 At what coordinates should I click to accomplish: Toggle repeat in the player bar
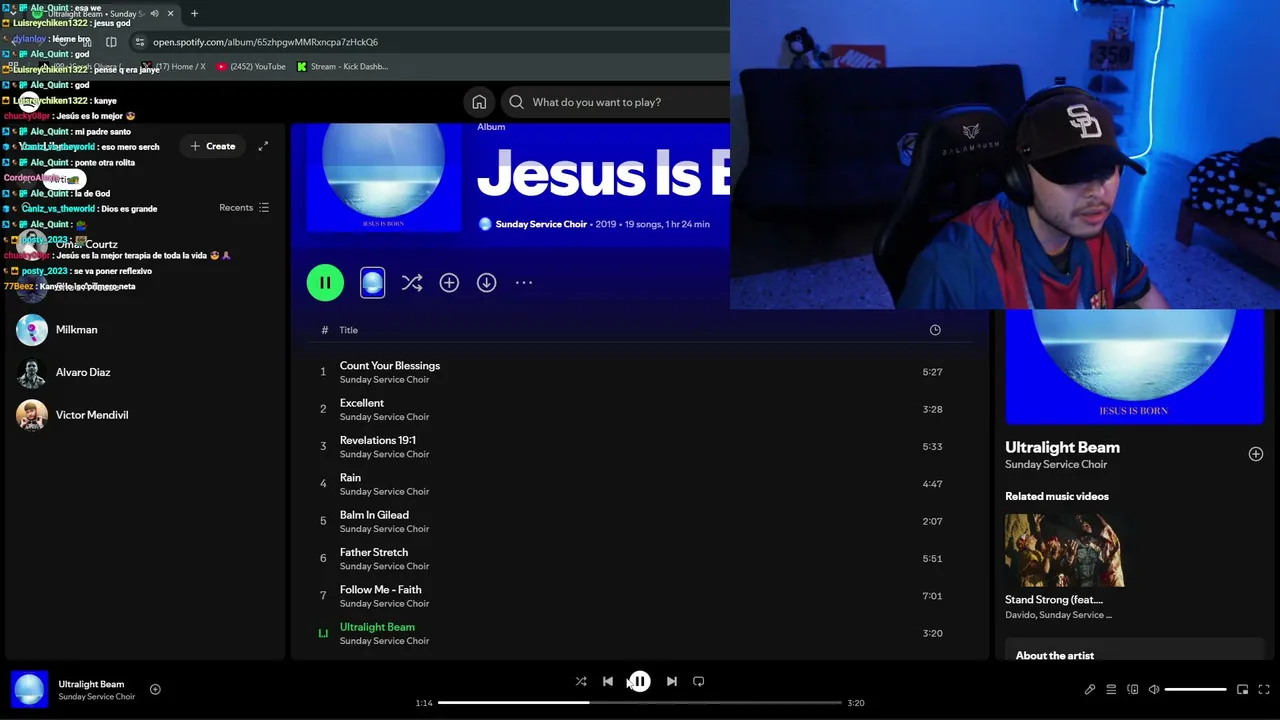(x=699, y=681)
